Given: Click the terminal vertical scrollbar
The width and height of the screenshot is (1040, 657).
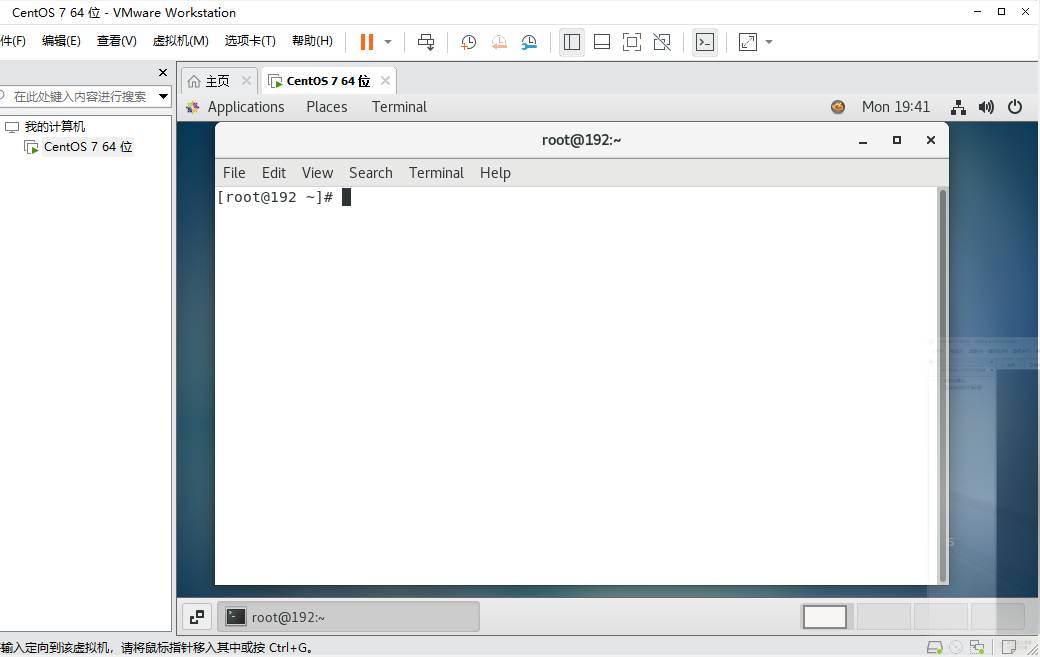Looking at the screenshot, I should (x=942, y=385).
